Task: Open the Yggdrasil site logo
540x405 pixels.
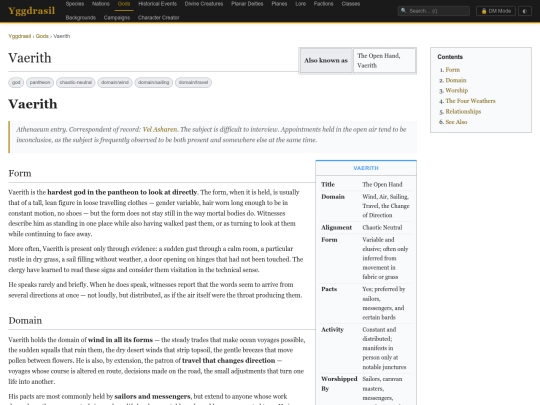Action: tap(31, 11)
